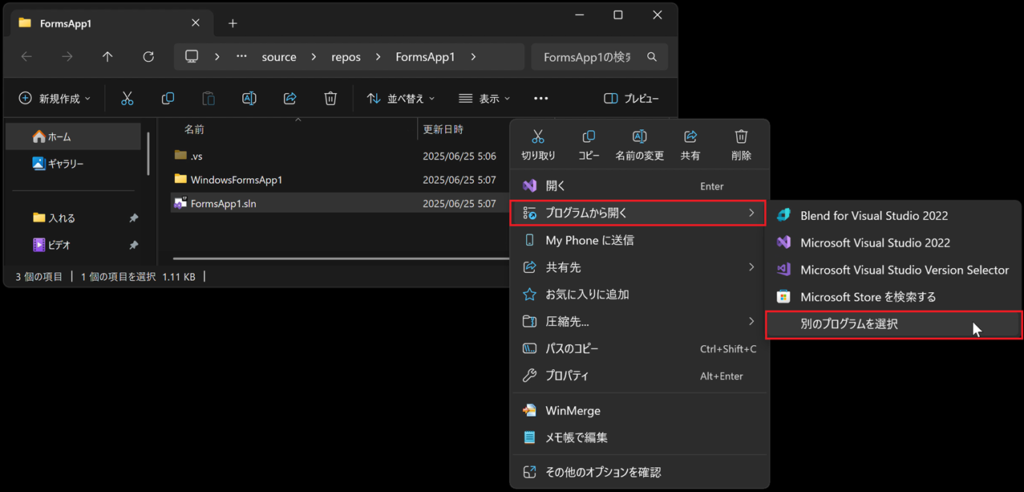Viewport: 1024px width, 492px height.
Task: Choose Microsoft Visual Studio 2022
Action: 892,242
